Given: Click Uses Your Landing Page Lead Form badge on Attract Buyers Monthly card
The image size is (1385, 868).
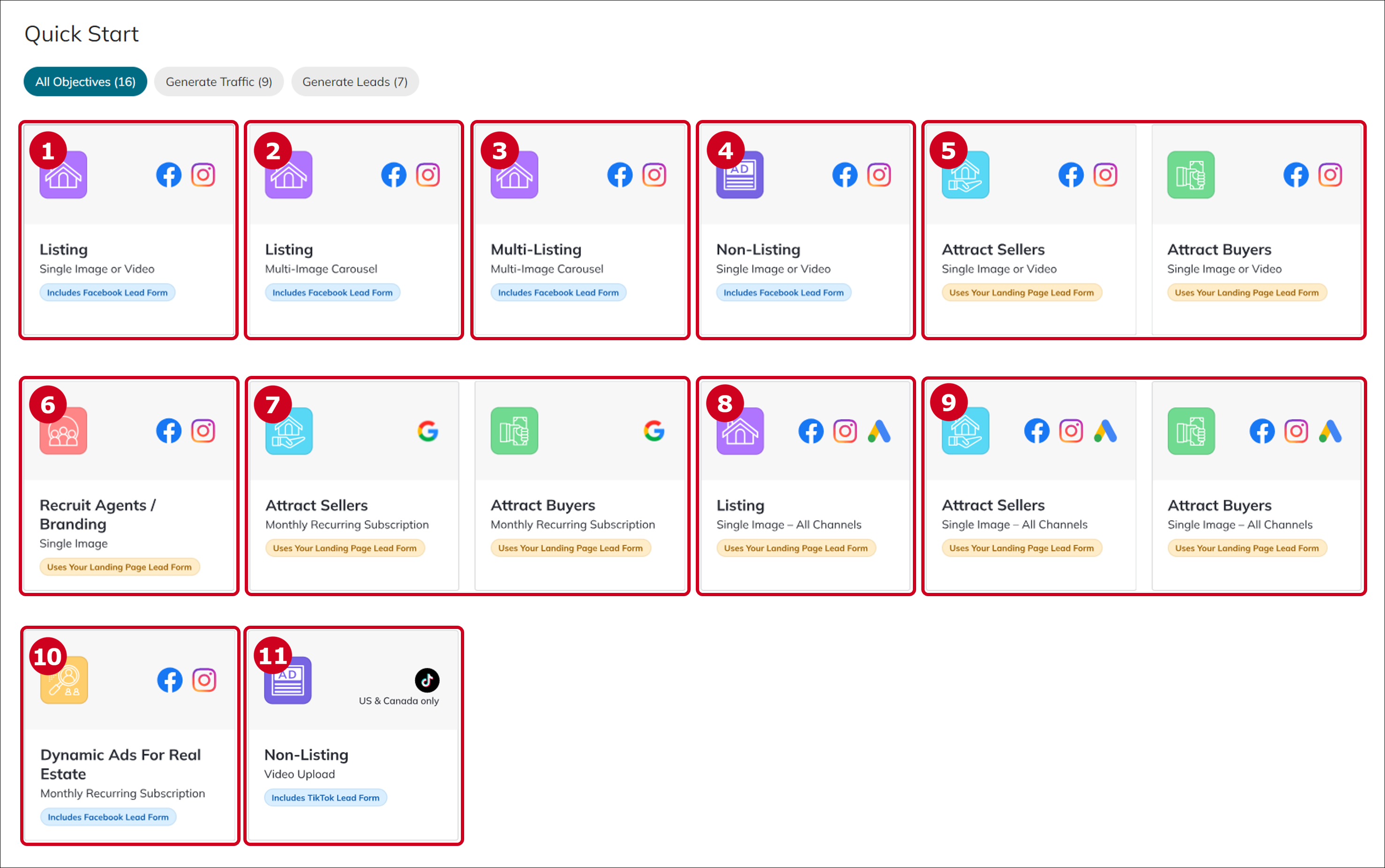Looking at the screenshot, I should point(570,548).
